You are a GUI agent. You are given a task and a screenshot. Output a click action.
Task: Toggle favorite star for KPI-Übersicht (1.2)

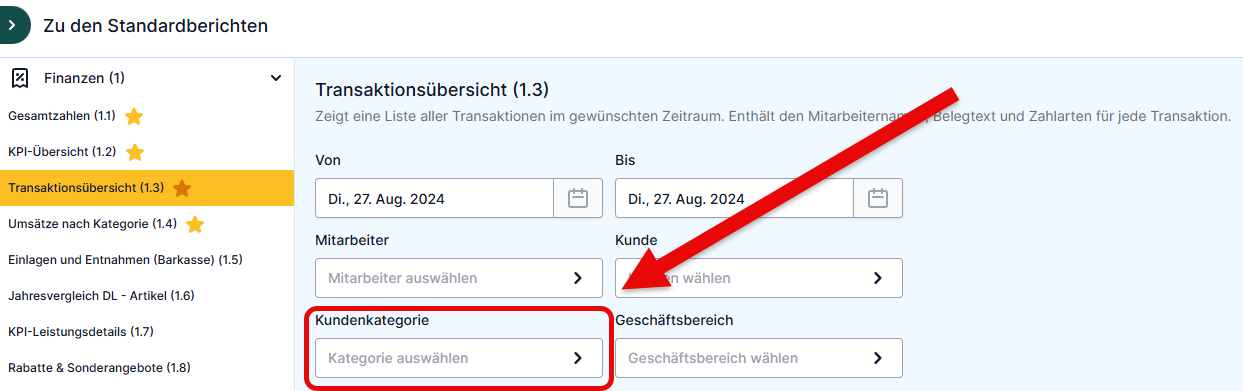(x=135, y=152)
